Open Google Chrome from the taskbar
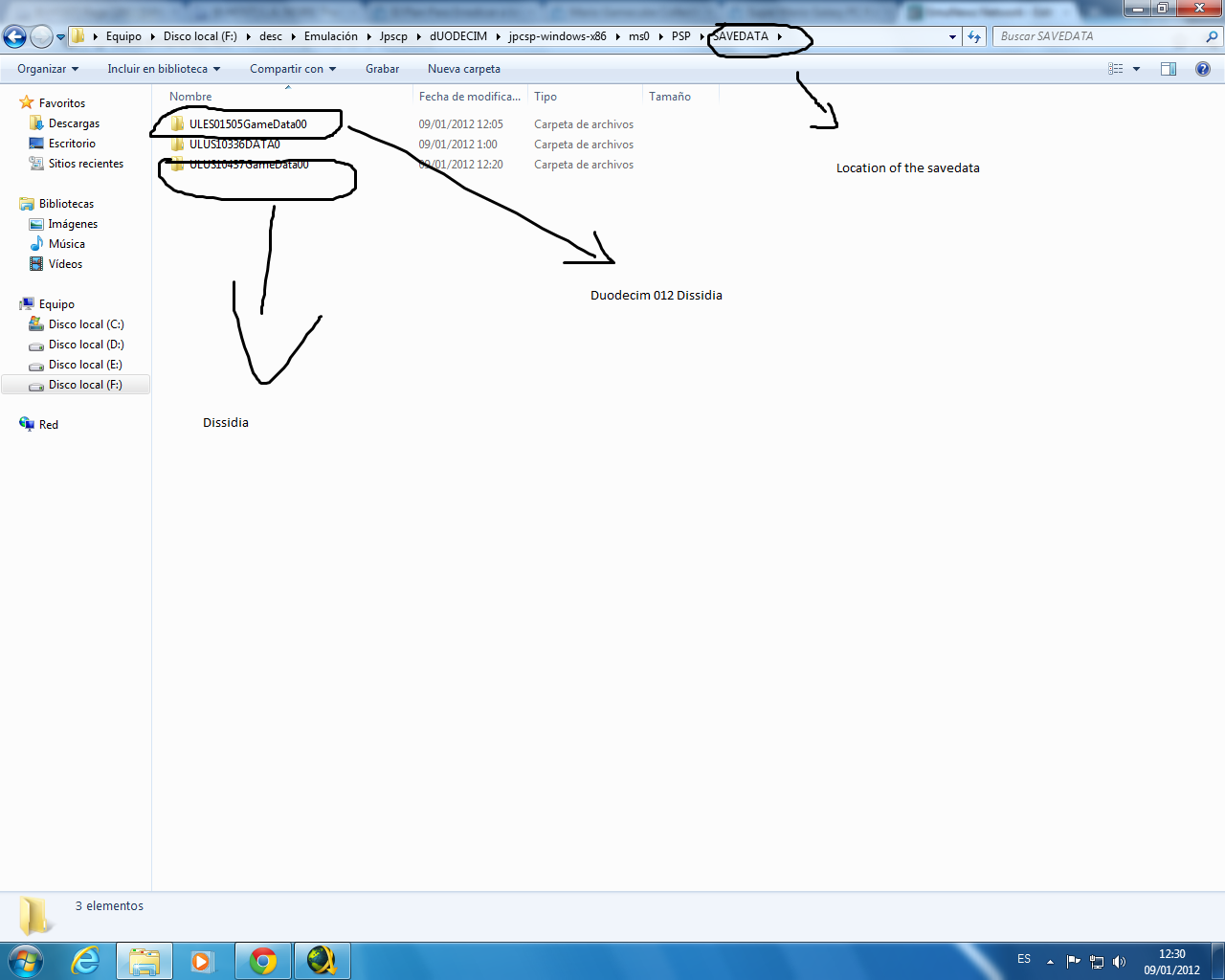Screen dimensions: 1225x980 (263, 960)
